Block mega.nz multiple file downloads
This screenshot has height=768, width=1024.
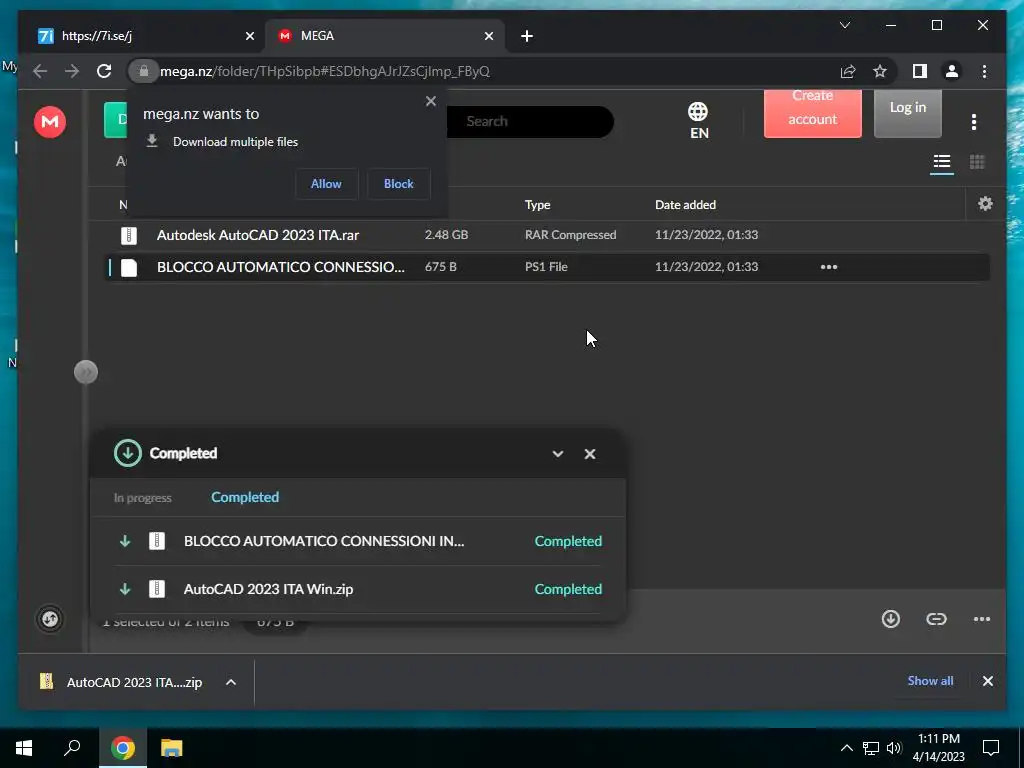398,184
